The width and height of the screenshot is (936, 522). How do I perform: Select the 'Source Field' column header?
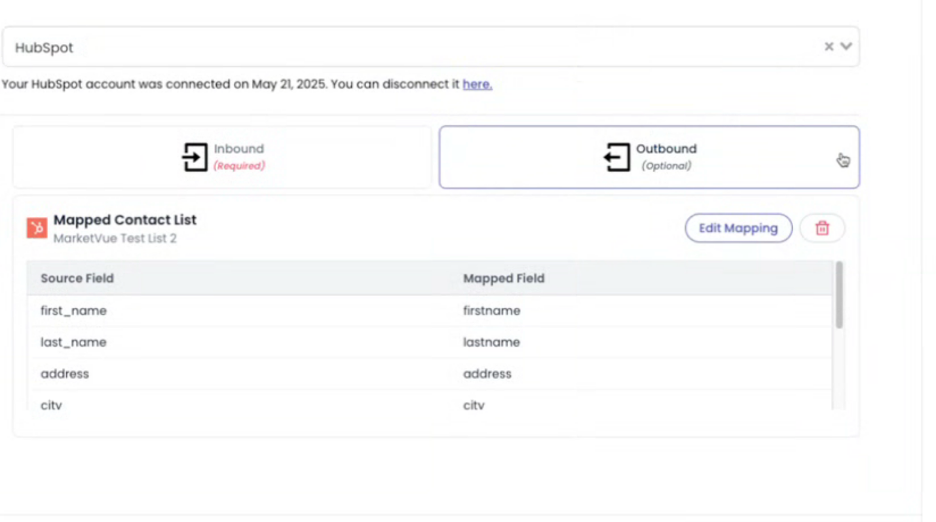tap(77, 278)
